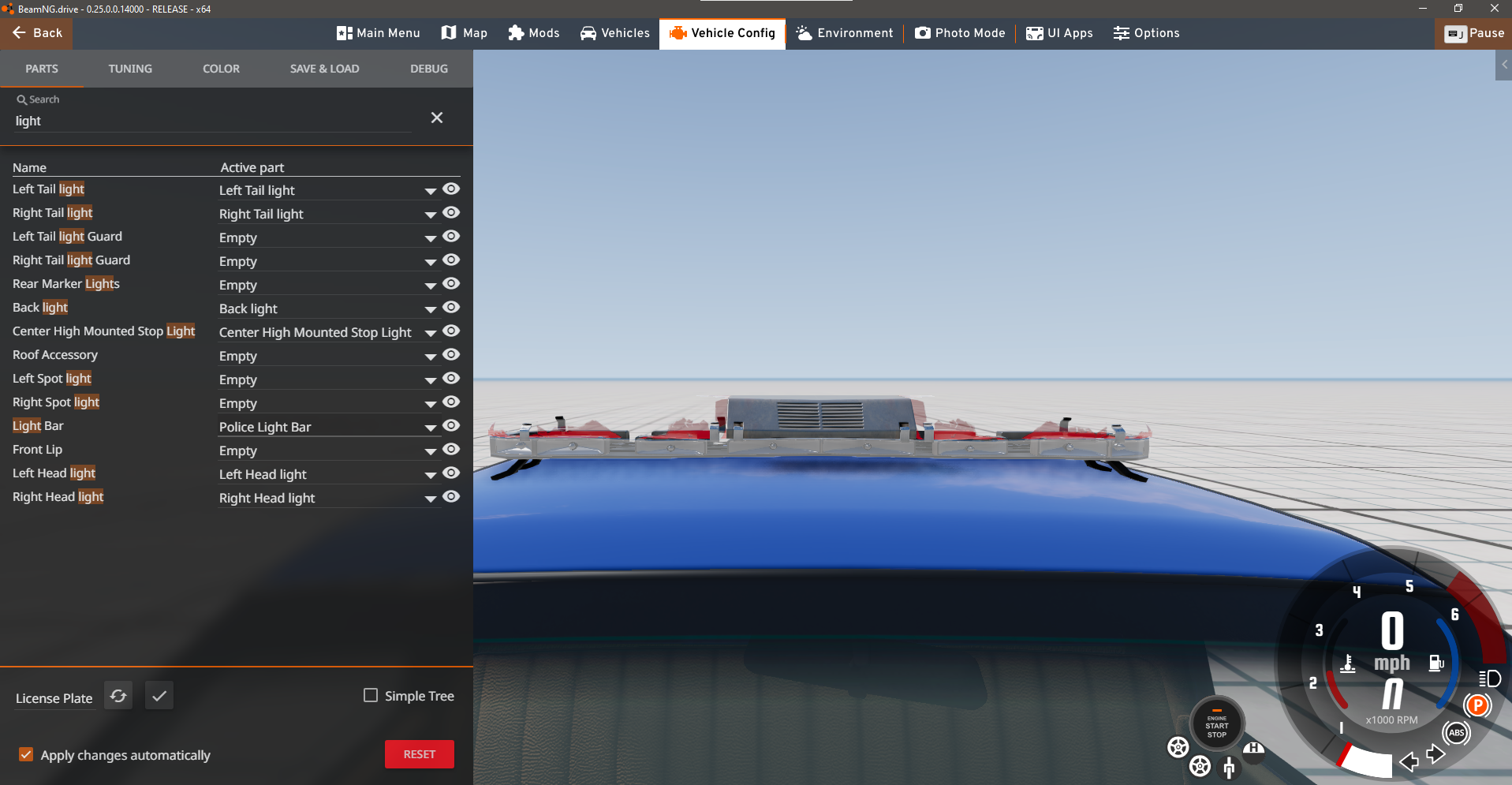Screen dimensions: 1512x785
Task: Open the Light Bar dropdown showing Police Light Bar
Action: point(328,427)
